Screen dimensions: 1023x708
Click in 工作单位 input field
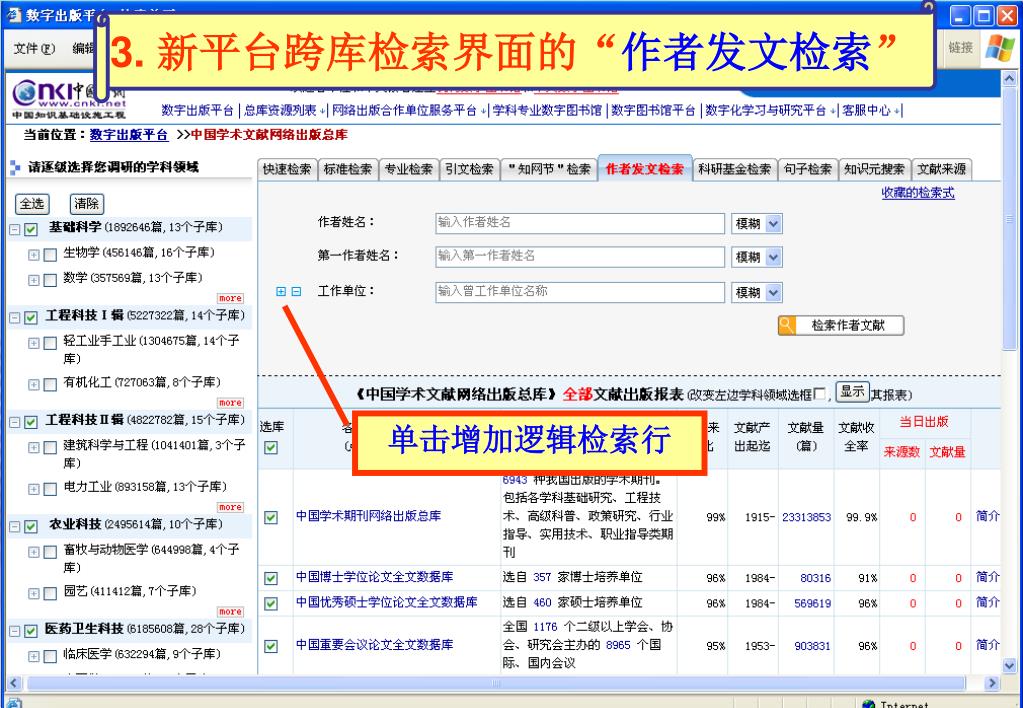point(580,292)
